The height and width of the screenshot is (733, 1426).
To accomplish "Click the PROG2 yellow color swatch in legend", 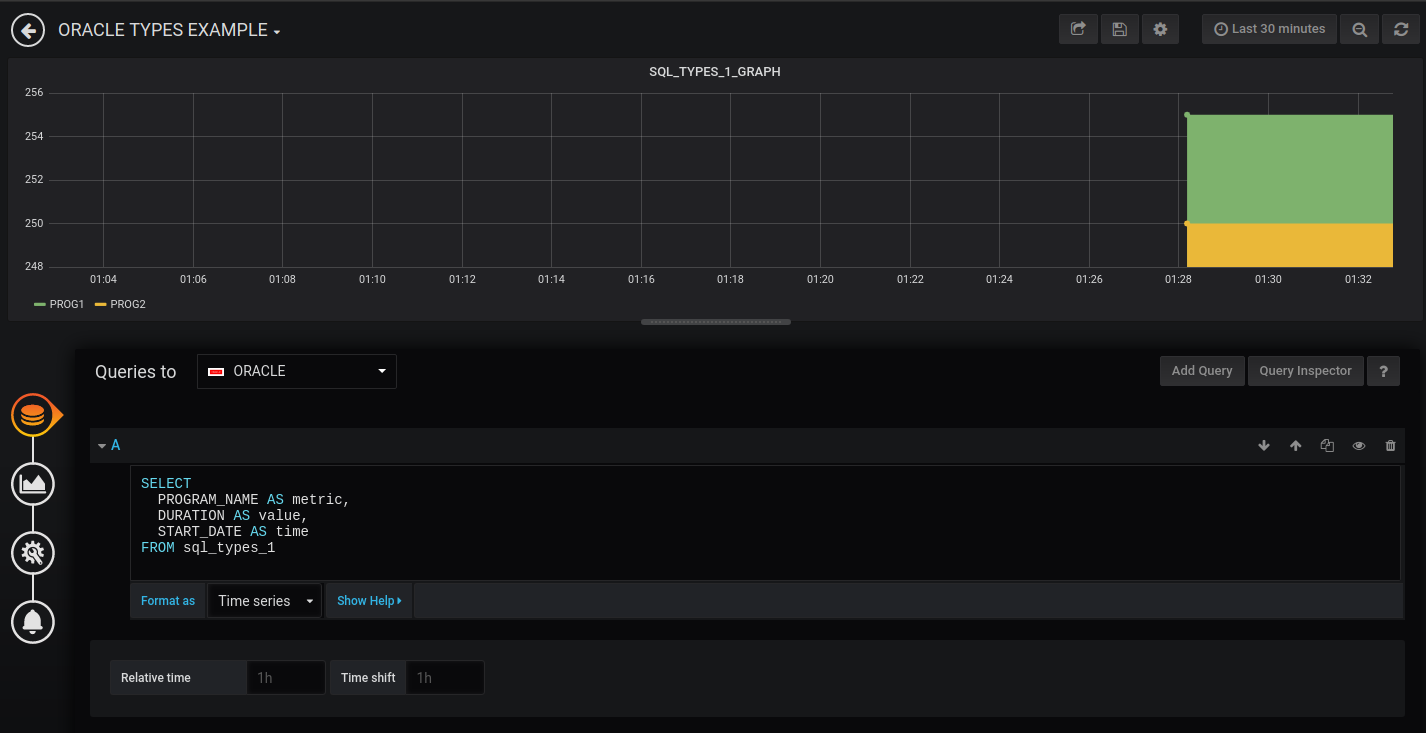I will (x=101, y=304).
